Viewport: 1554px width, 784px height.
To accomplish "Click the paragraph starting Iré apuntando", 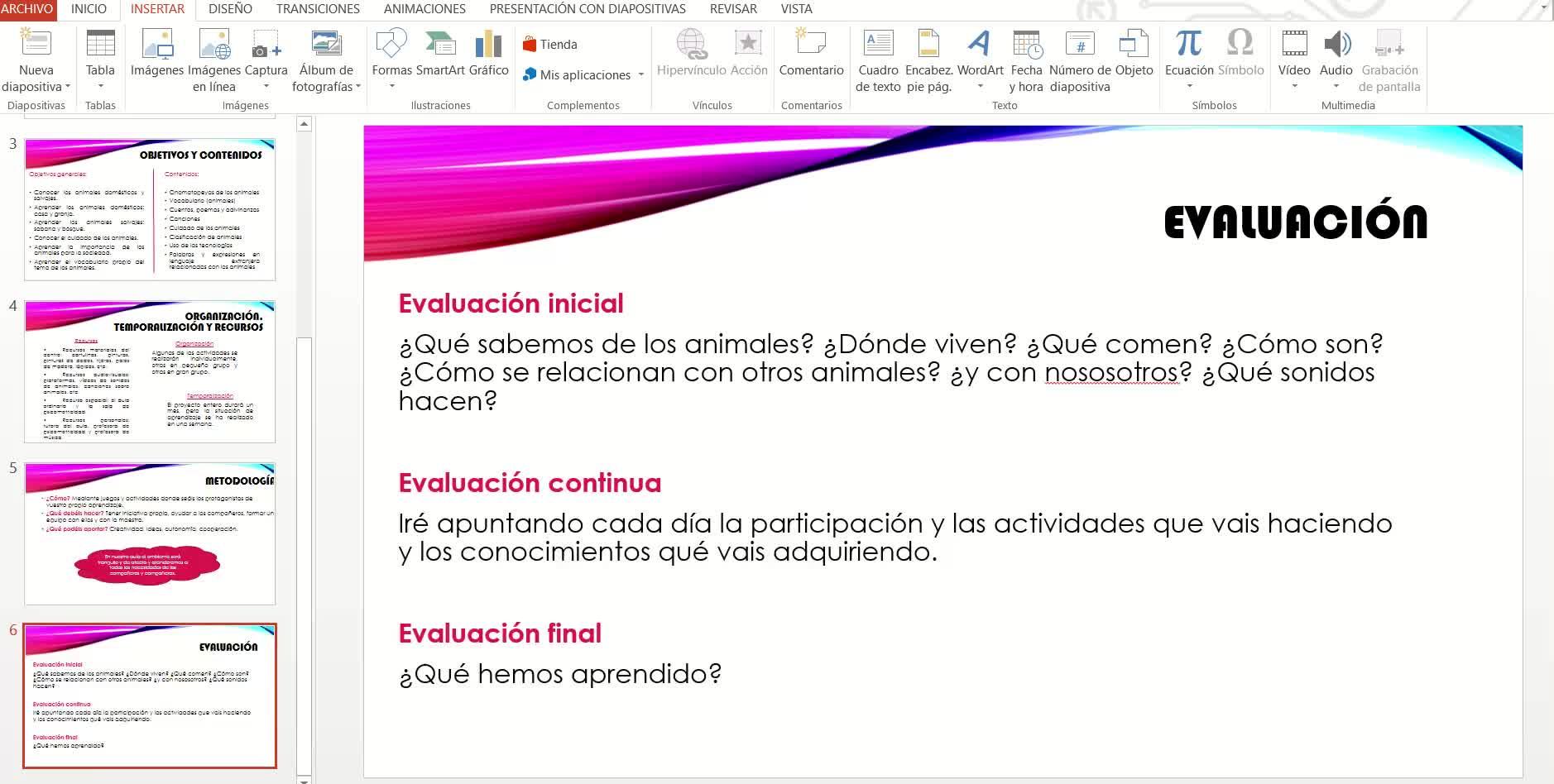I will (x=895, y=538).
